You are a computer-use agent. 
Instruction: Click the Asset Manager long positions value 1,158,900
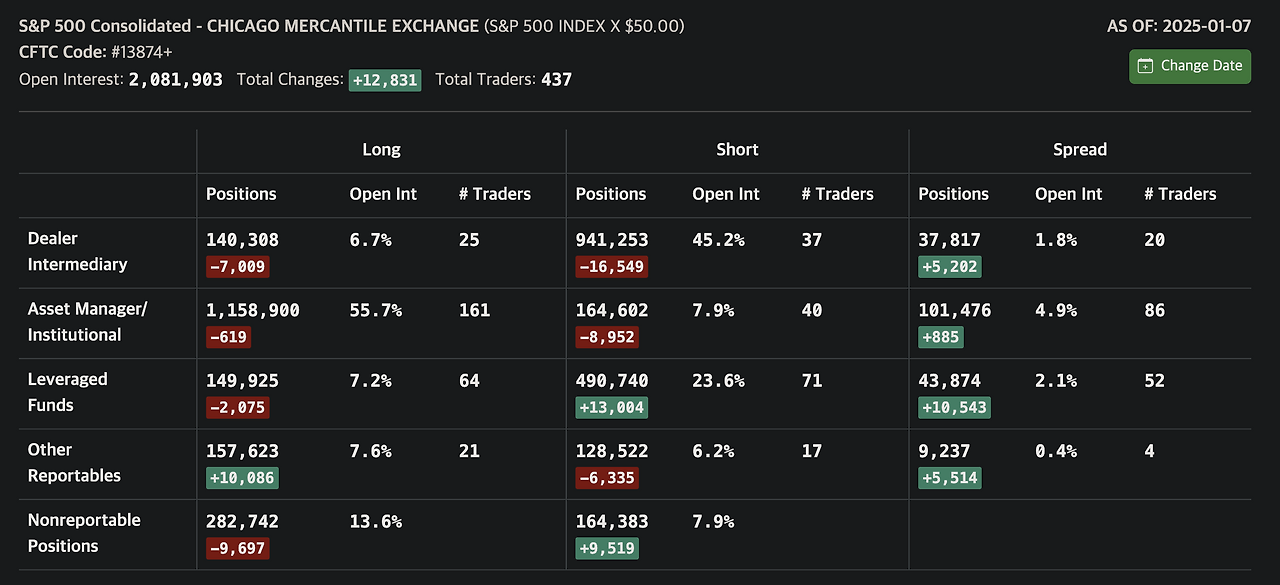coord(253,310)
